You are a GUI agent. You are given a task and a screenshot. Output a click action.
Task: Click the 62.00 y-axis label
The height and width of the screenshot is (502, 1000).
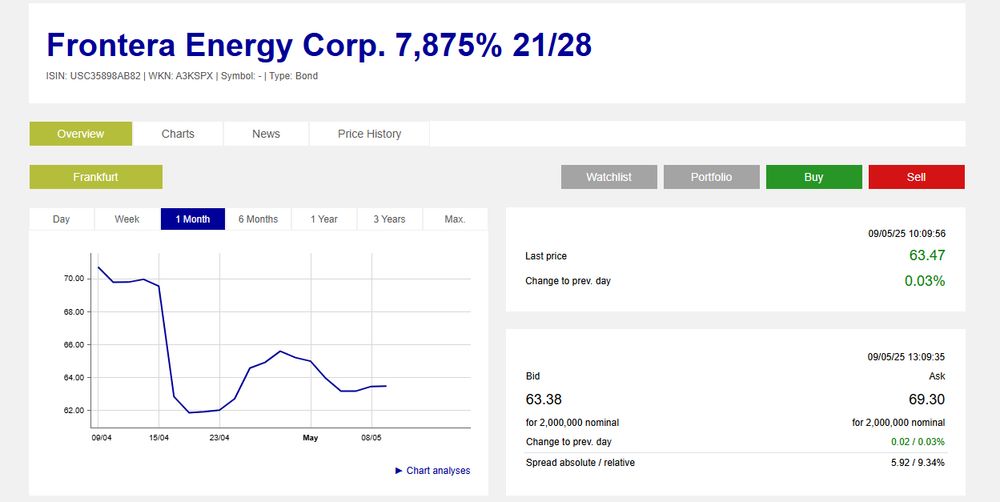point(73,410)
